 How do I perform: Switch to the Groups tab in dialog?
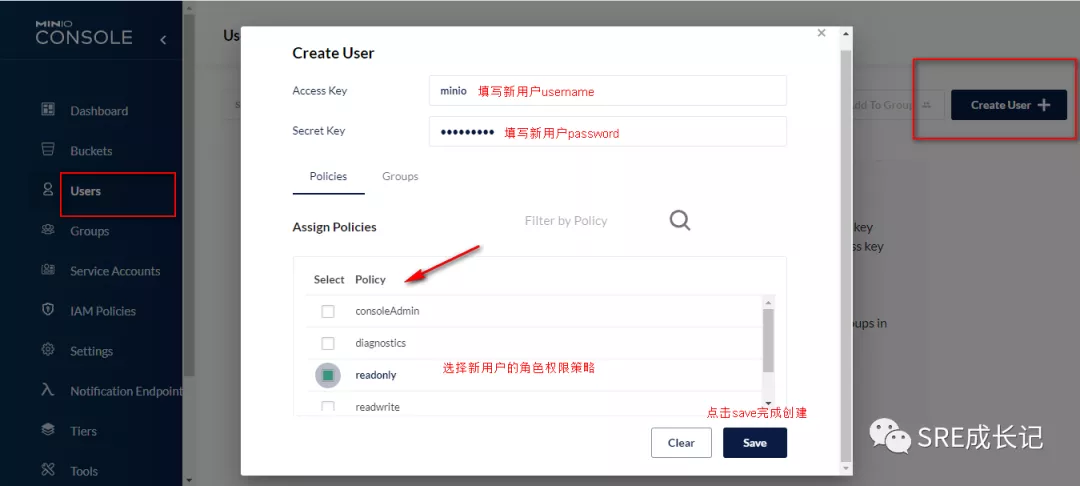400,176
